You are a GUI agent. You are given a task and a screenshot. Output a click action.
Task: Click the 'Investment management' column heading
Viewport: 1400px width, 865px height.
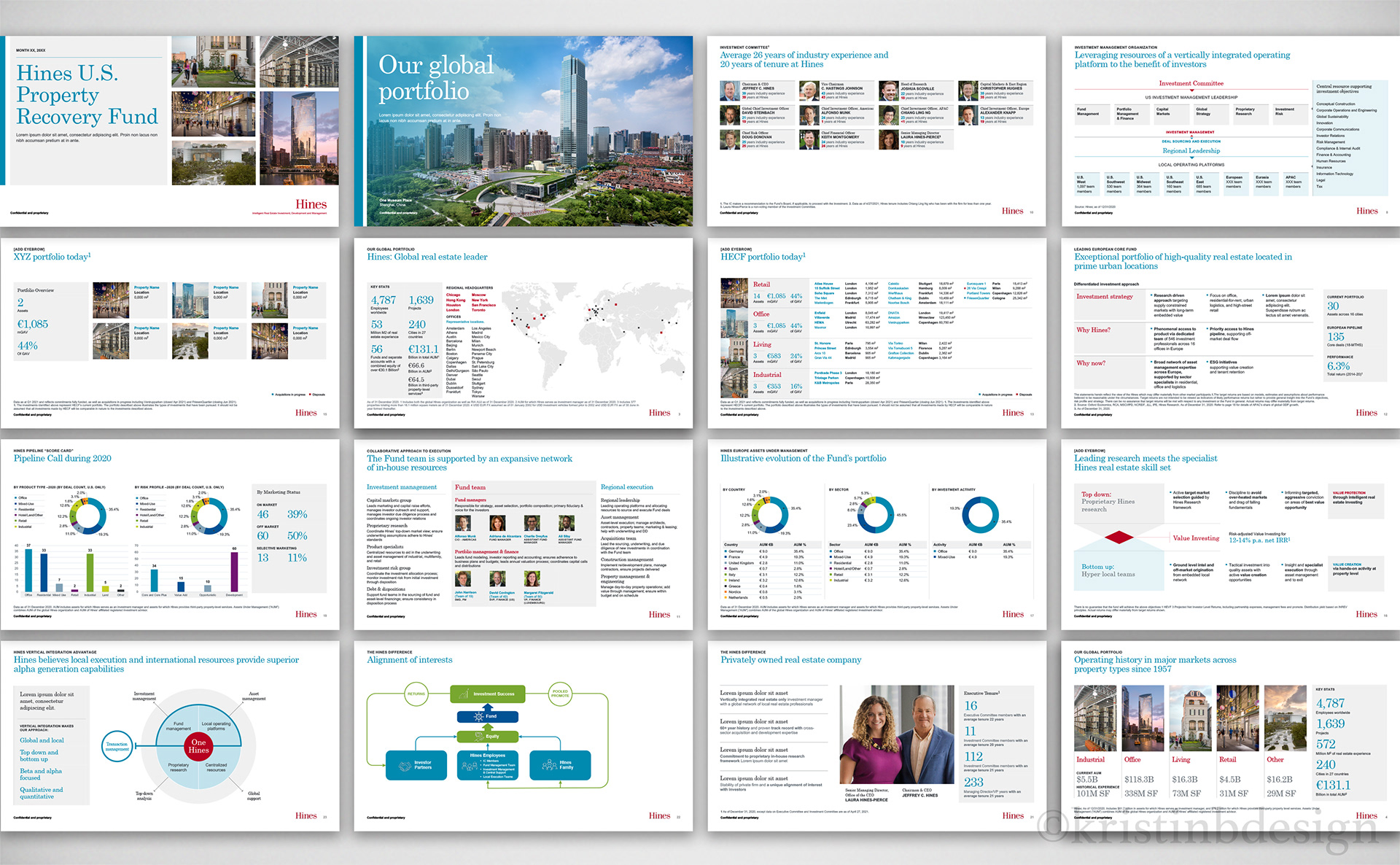click(x=401, y=486)
